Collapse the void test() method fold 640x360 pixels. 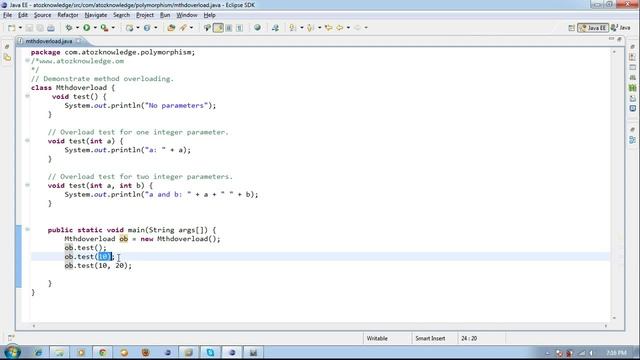click(27, 96)
